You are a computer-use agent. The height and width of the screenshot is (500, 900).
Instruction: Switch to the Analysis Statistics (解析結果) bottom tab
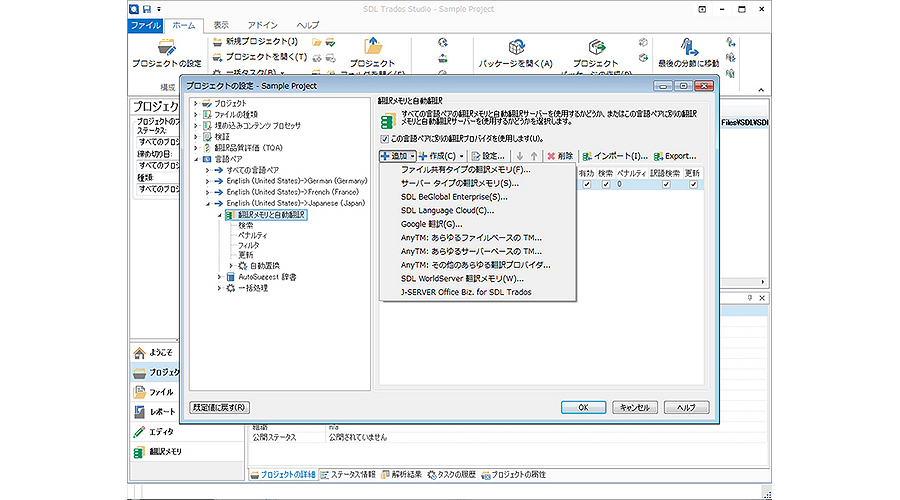pos(401,475)
